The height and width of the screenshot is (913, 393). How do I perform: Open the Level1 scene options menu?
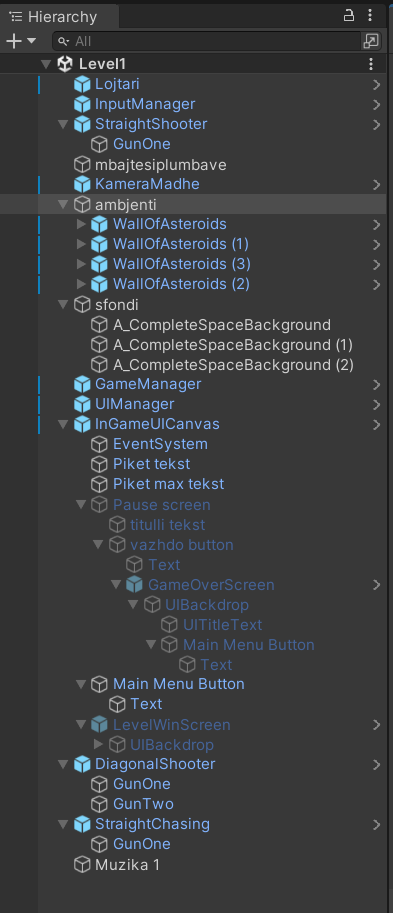(x=371, y=64)
